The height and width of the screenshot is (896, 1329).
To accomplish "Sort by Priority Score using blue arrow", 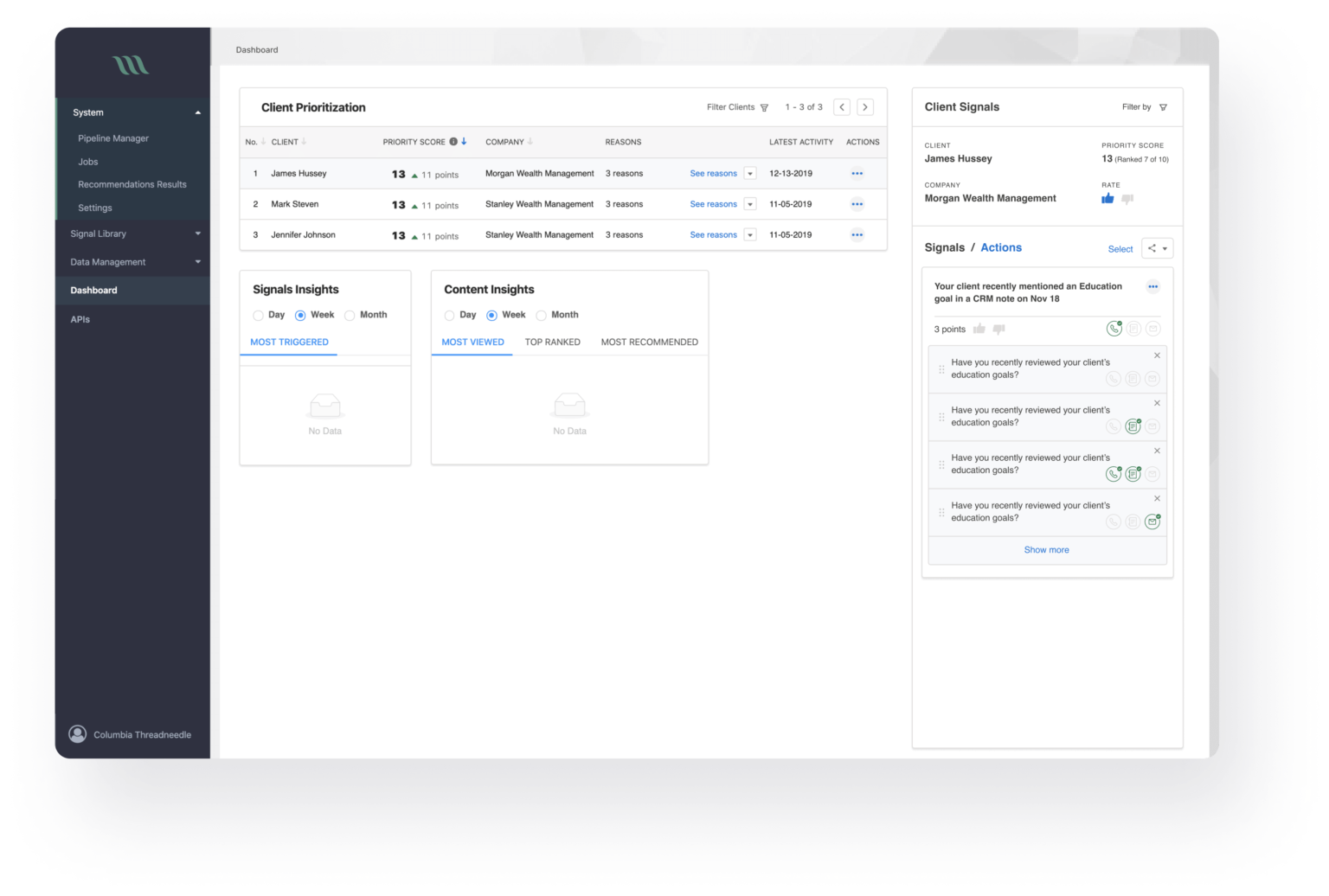I will [x=464, y=141].
